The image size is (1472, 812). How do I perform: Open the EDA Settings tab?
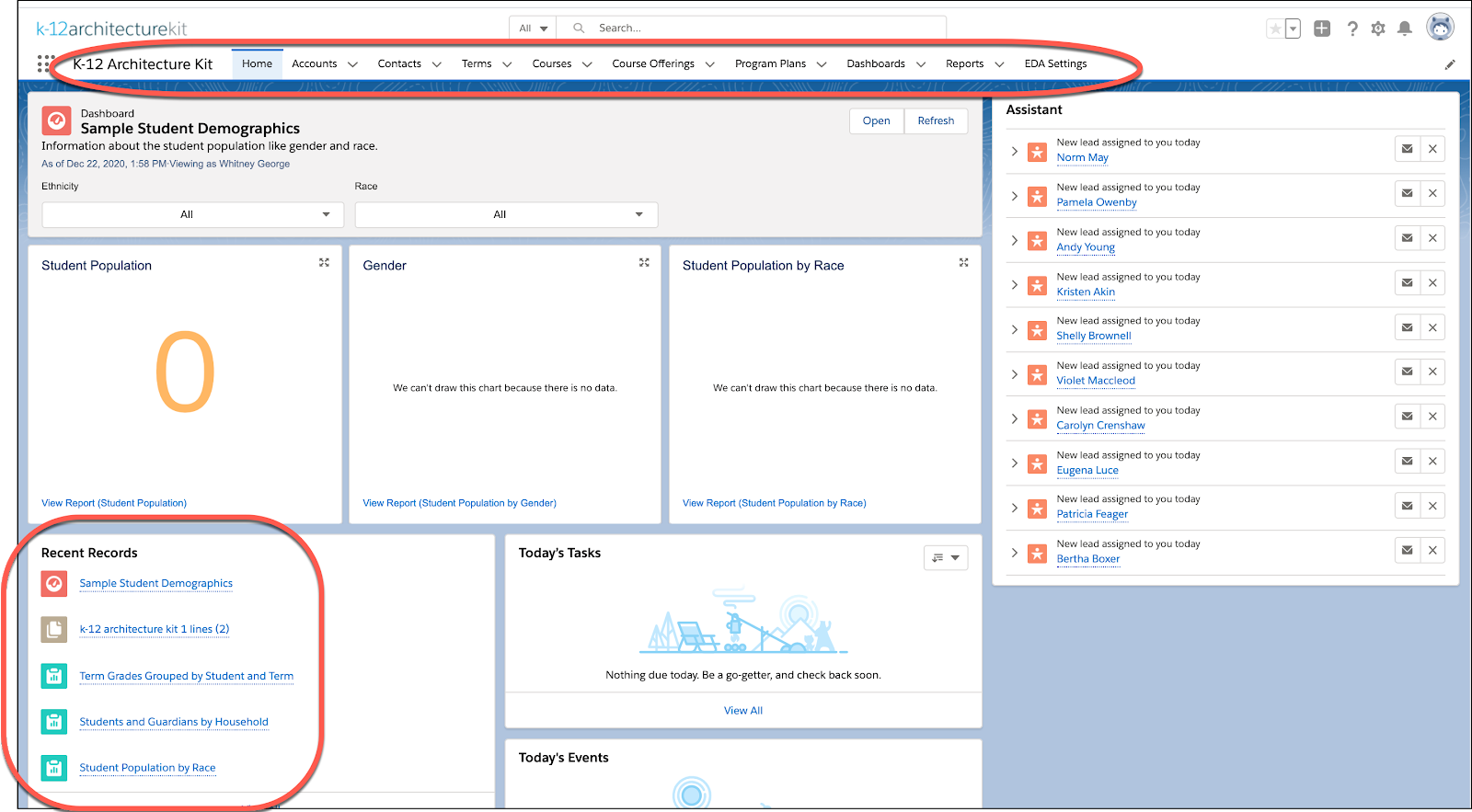click(1055, 63)
